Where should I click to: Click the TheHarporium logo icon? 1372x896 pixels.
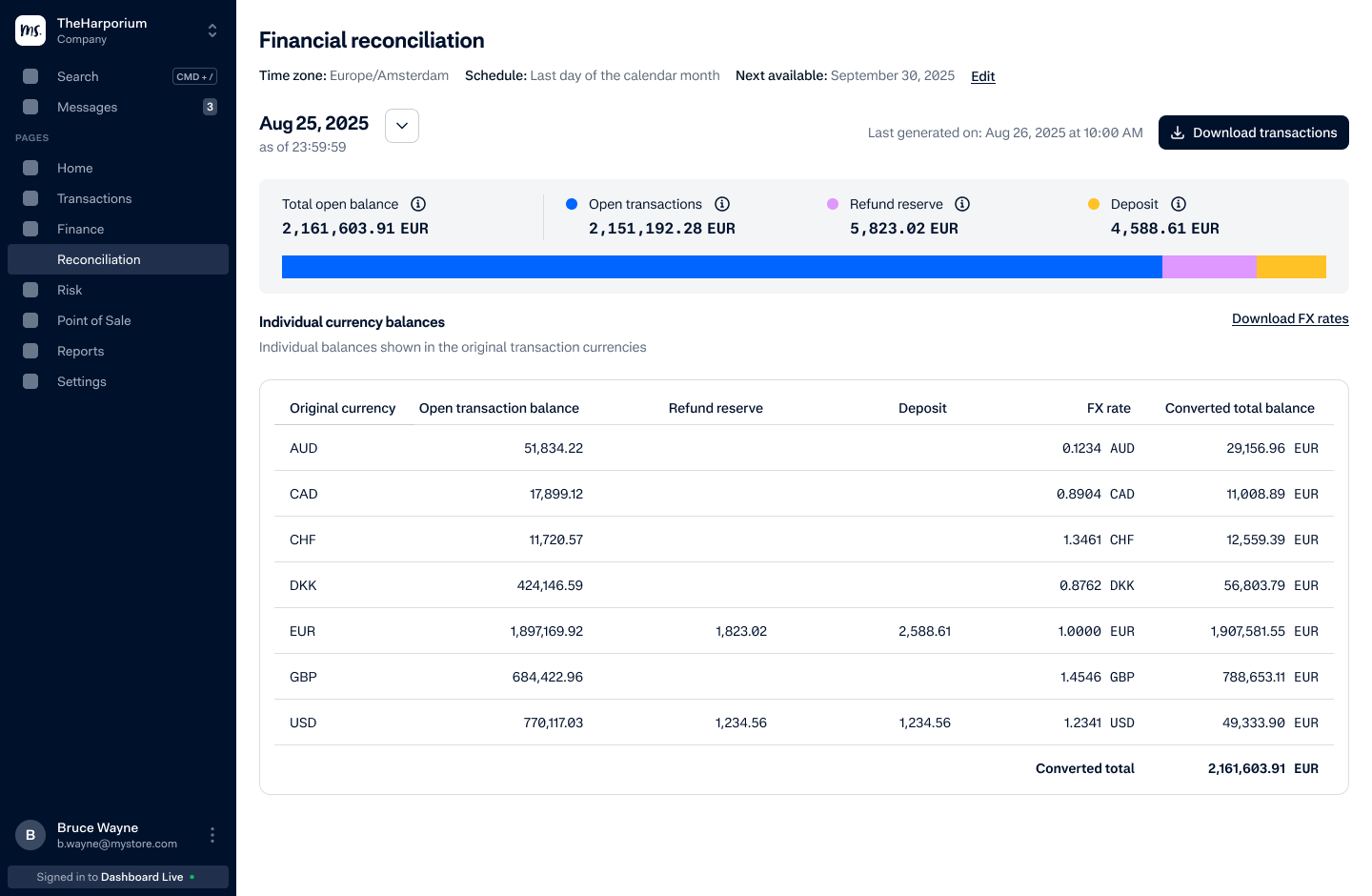tap(30, 31)
